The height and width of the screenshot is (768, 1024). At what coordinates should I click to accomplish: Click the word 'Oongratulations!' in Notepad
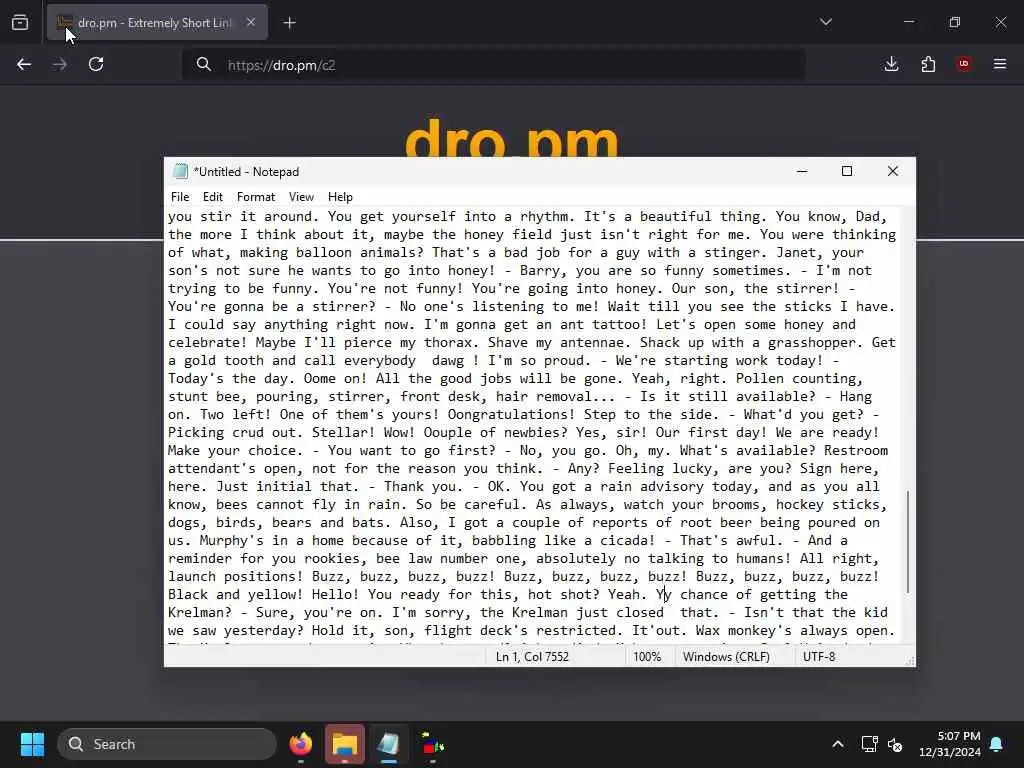pos(511,415)
